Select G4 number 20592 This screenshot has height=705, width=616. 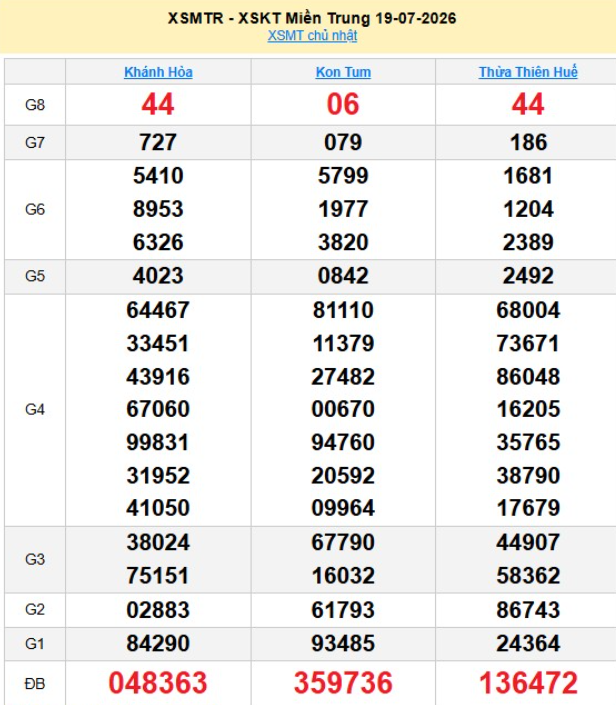tap(343, 475)
